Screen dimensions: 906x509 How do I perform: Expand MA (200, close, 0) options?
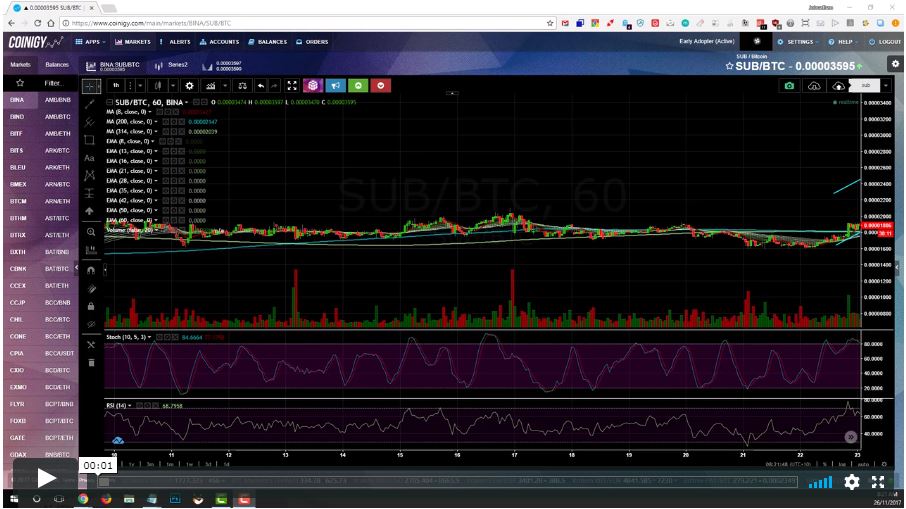[x=157, y=122]
